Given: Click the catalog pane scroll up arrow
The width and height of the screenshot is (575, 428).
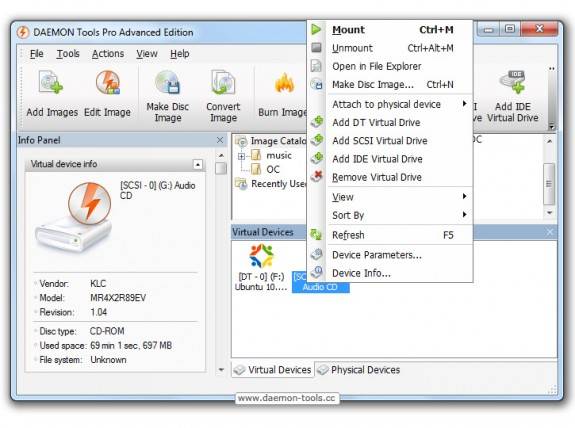Looking at the screenshot, I should pos(549,141).
